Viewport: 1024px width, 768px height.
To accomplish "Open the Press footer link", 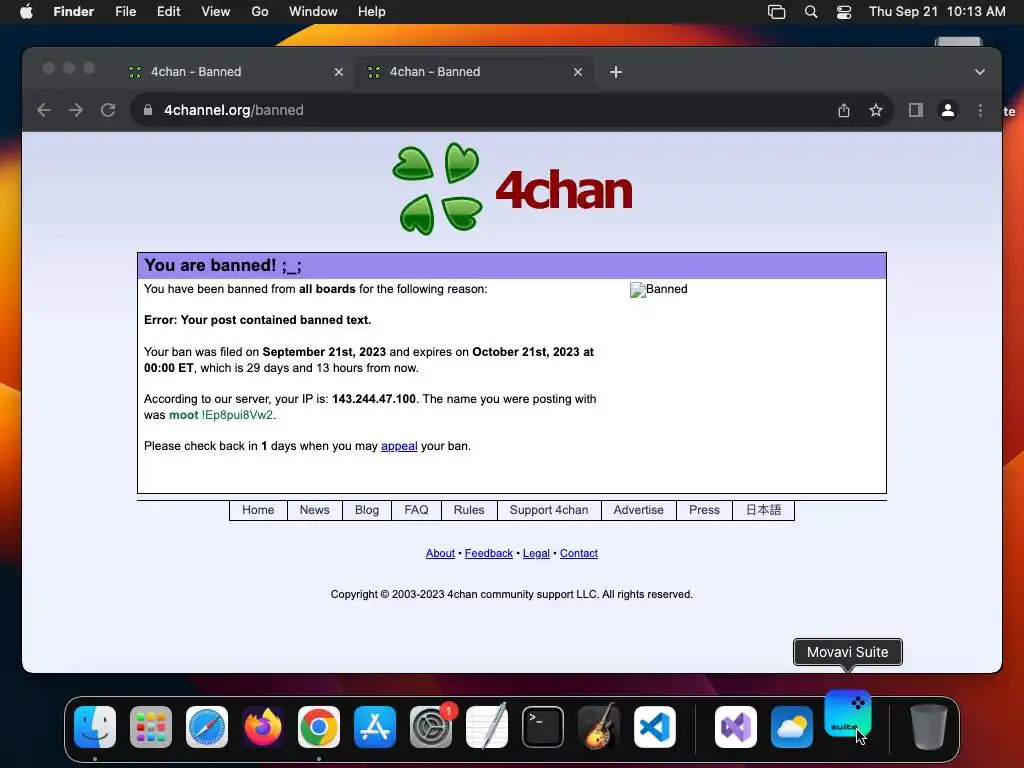I will [704, 510].
